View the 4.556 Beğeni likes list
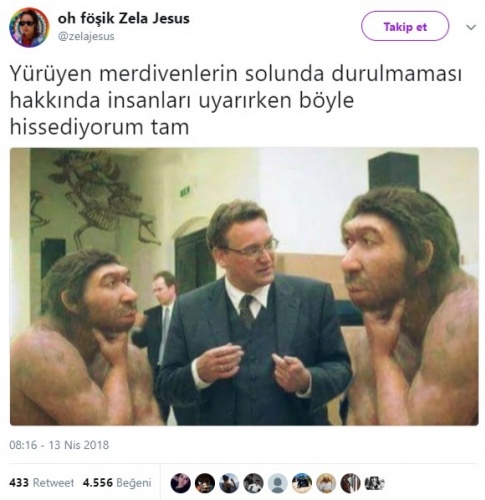 tap(117, 483)
